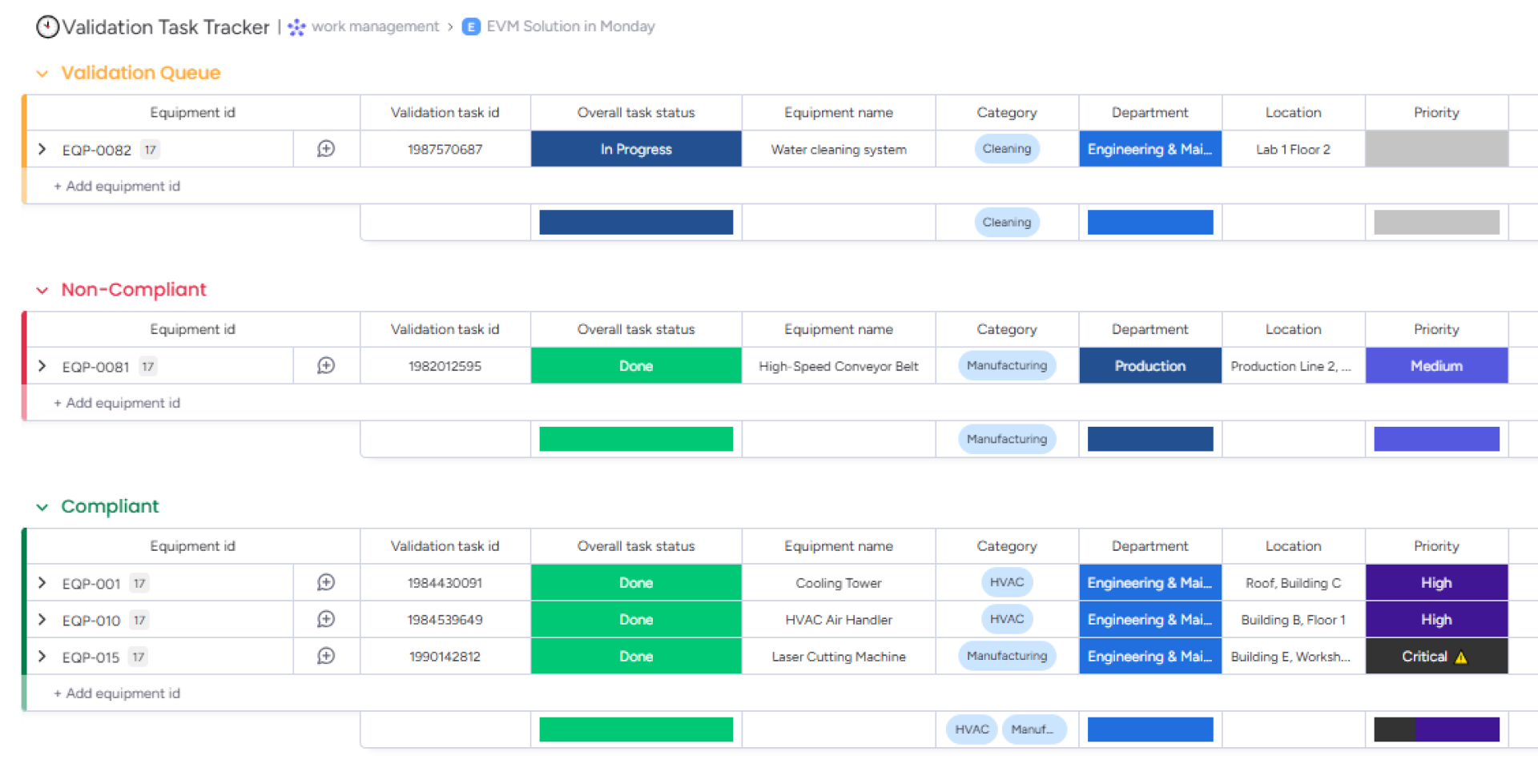
Task: Click Roof, Building C location cell
Action: tap(1293, 583)
